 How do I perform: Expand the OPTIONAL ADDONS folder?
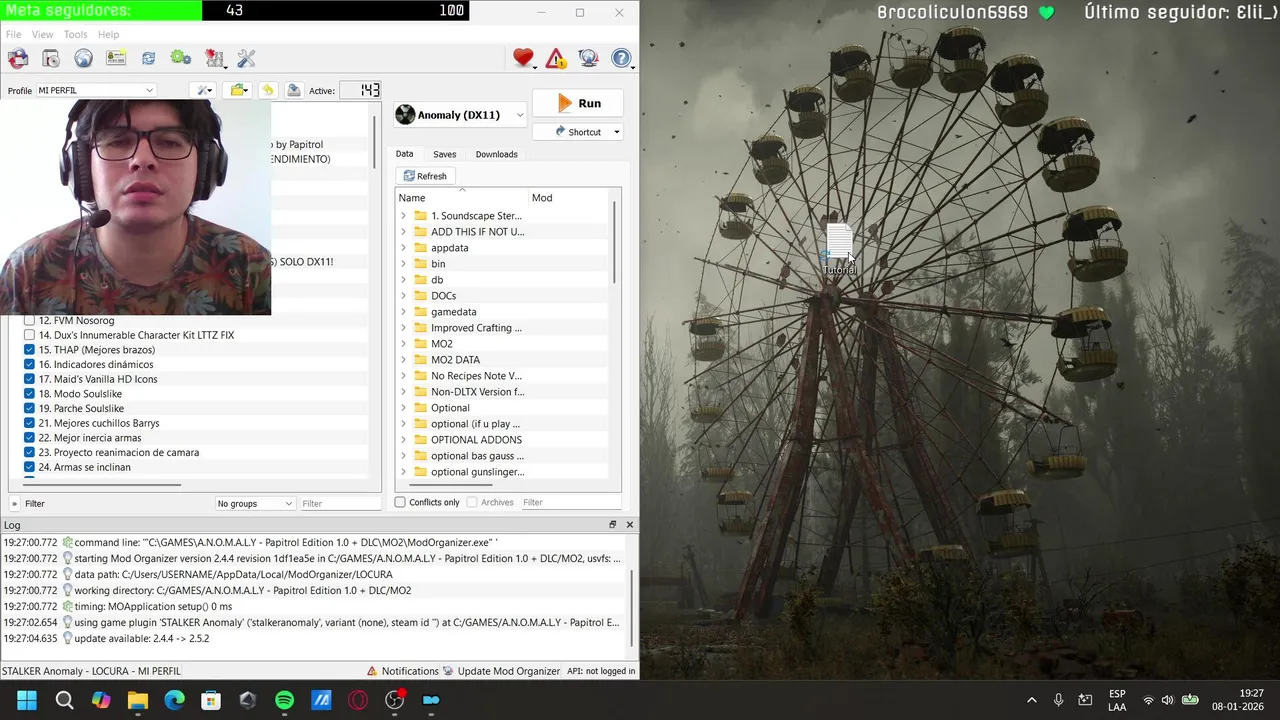(x=404, y=440)
